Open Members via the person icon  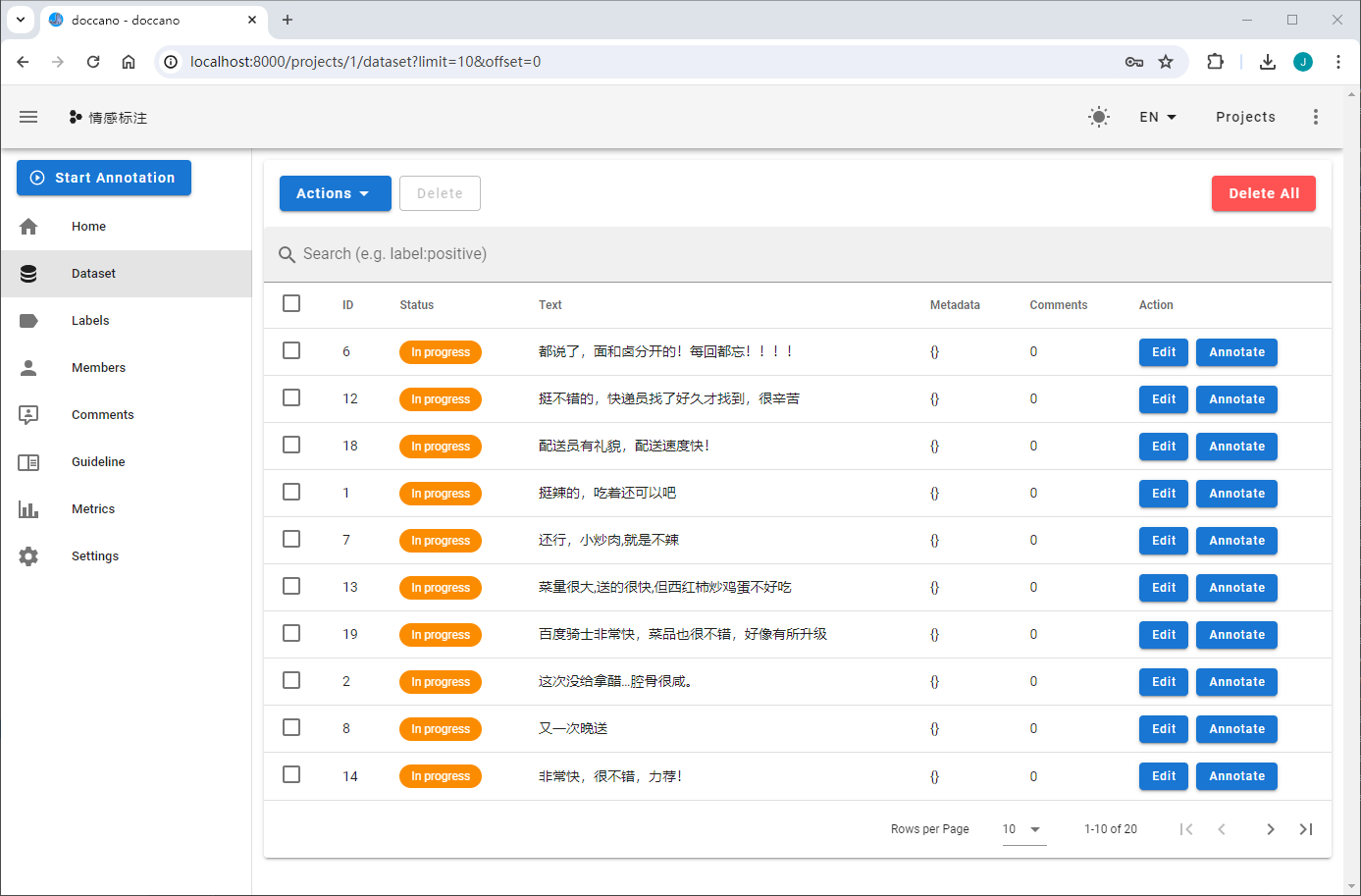pyautogui.click(x=28, y=367)
